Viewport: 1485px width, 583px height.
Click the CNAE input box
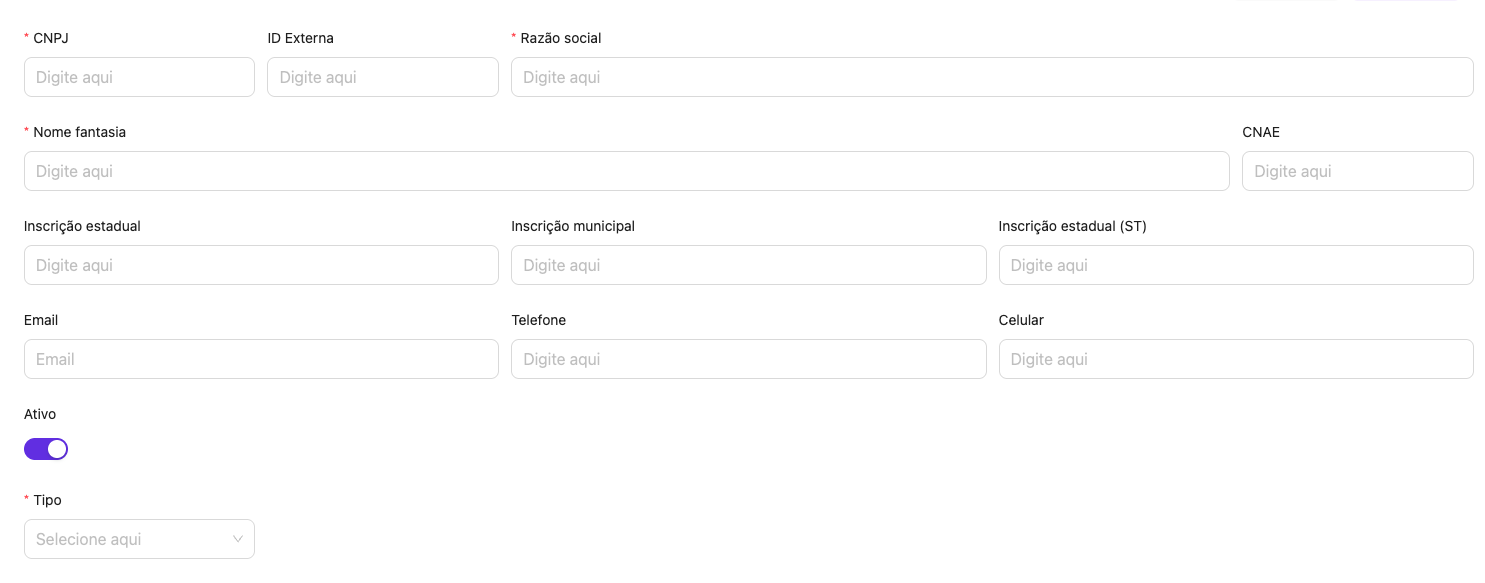[1357, 171]
